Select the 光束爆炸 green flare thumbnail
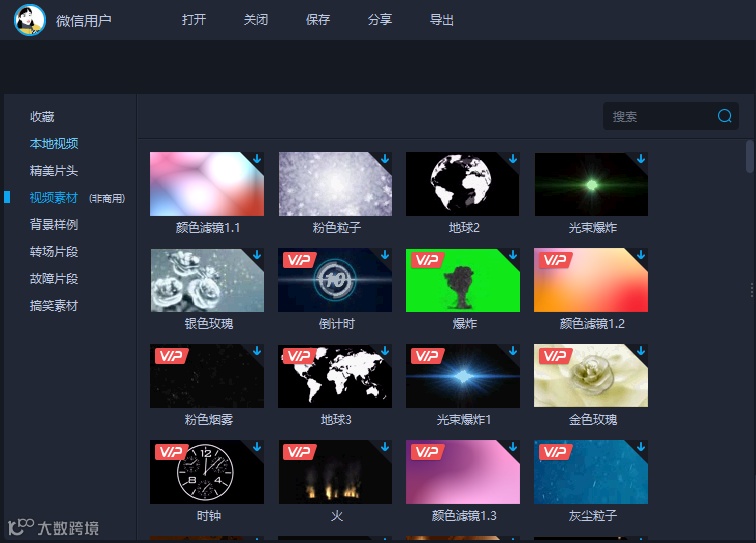Image resolution: width=756 pixels, height=543 pixels. (x=591, y=184)
